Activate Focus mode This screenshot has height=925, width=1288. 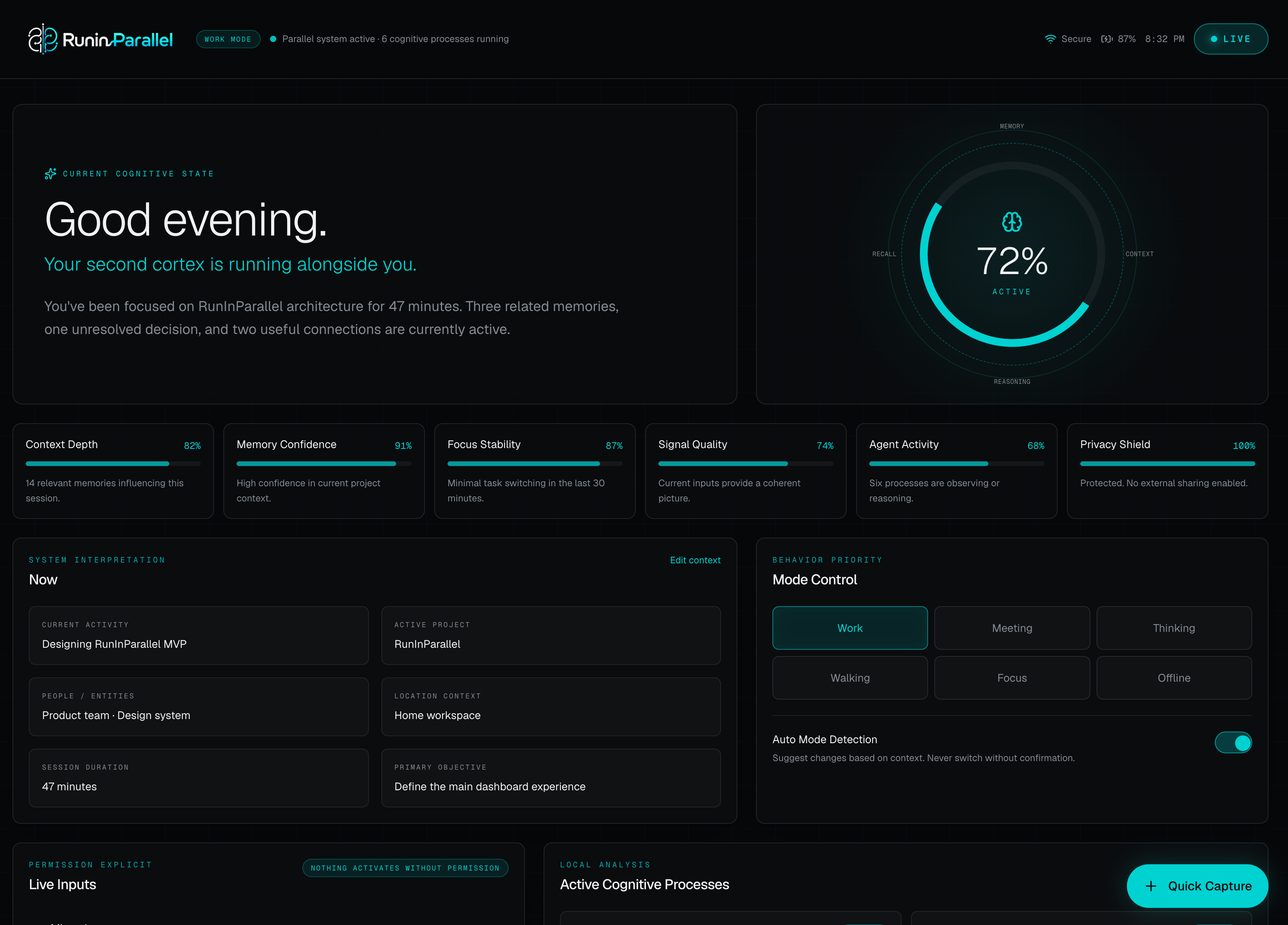coord(1011,678)
